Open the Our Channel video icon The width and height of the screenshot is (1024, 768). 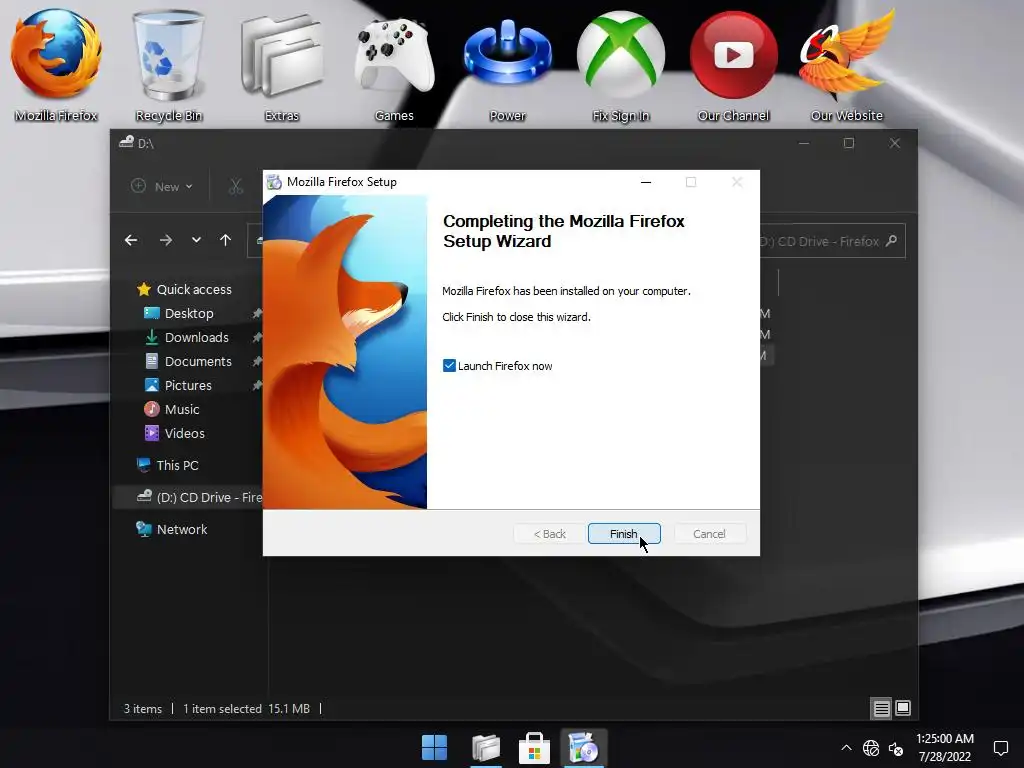point(733,65)
